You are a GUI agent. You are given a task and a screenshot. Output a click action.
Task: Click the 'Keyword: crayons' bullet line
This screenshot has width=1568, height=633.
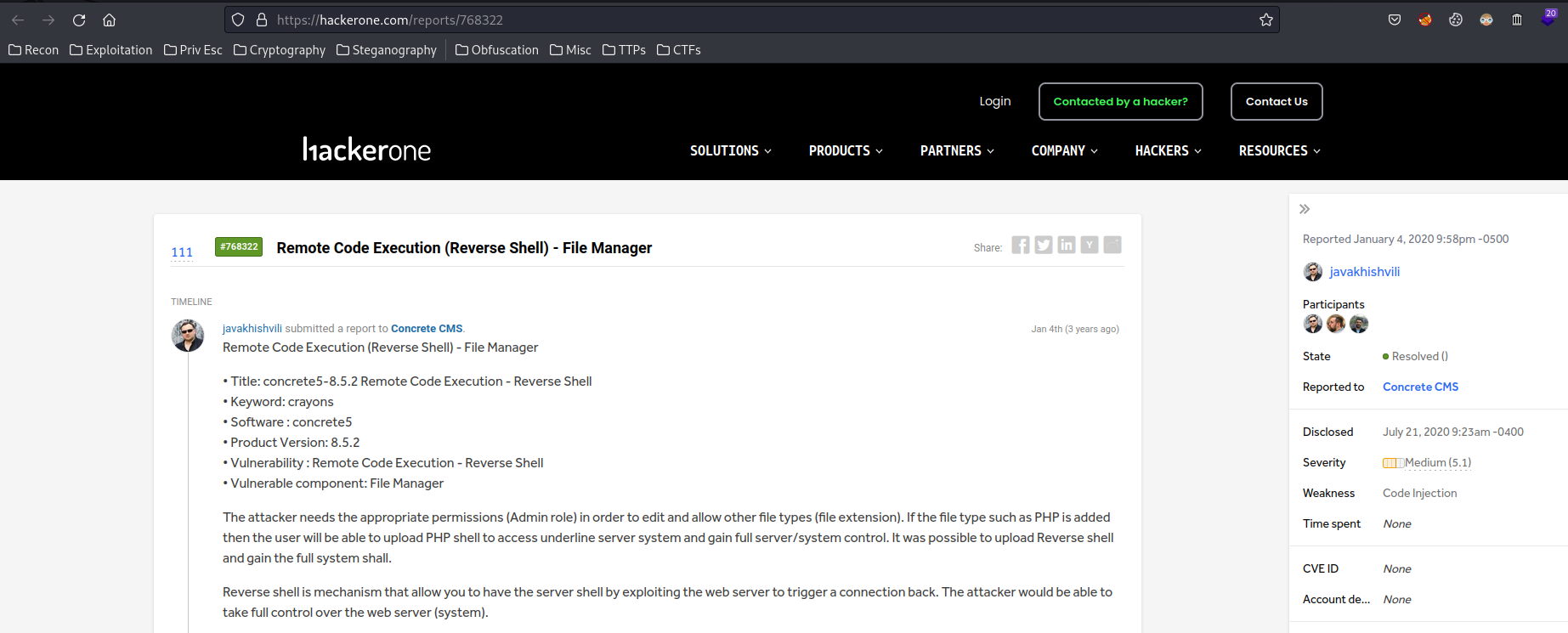pyautogui.click(x=278, y=402)
